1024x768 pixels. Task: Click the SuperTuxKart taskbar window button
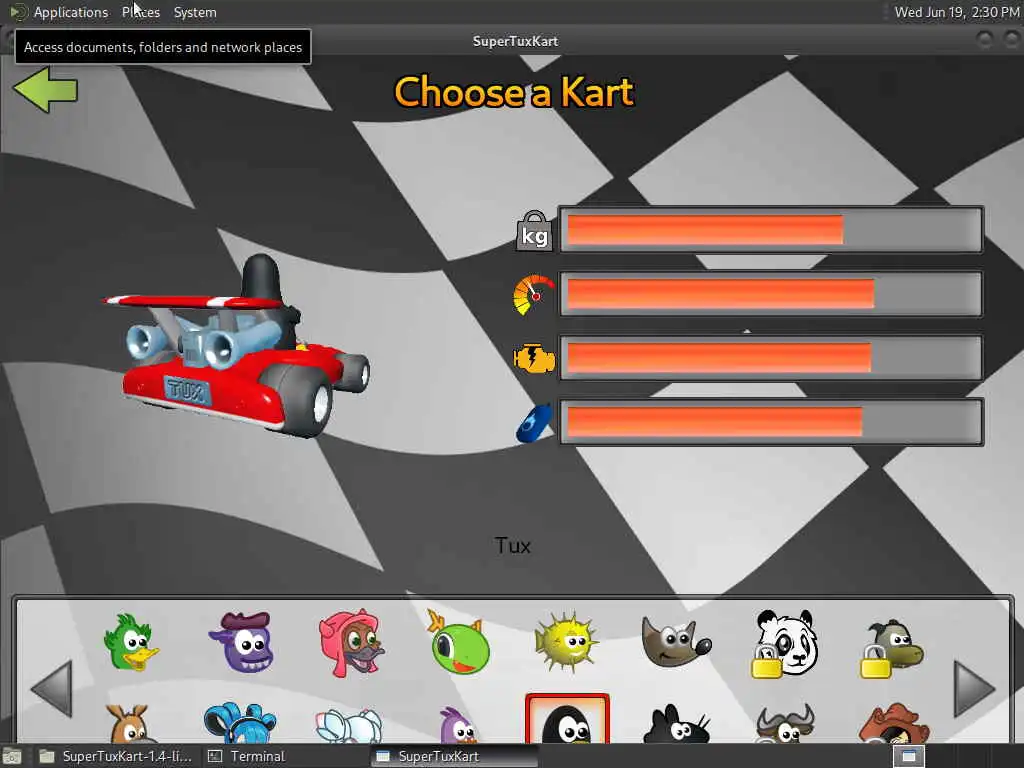point(454,756)
